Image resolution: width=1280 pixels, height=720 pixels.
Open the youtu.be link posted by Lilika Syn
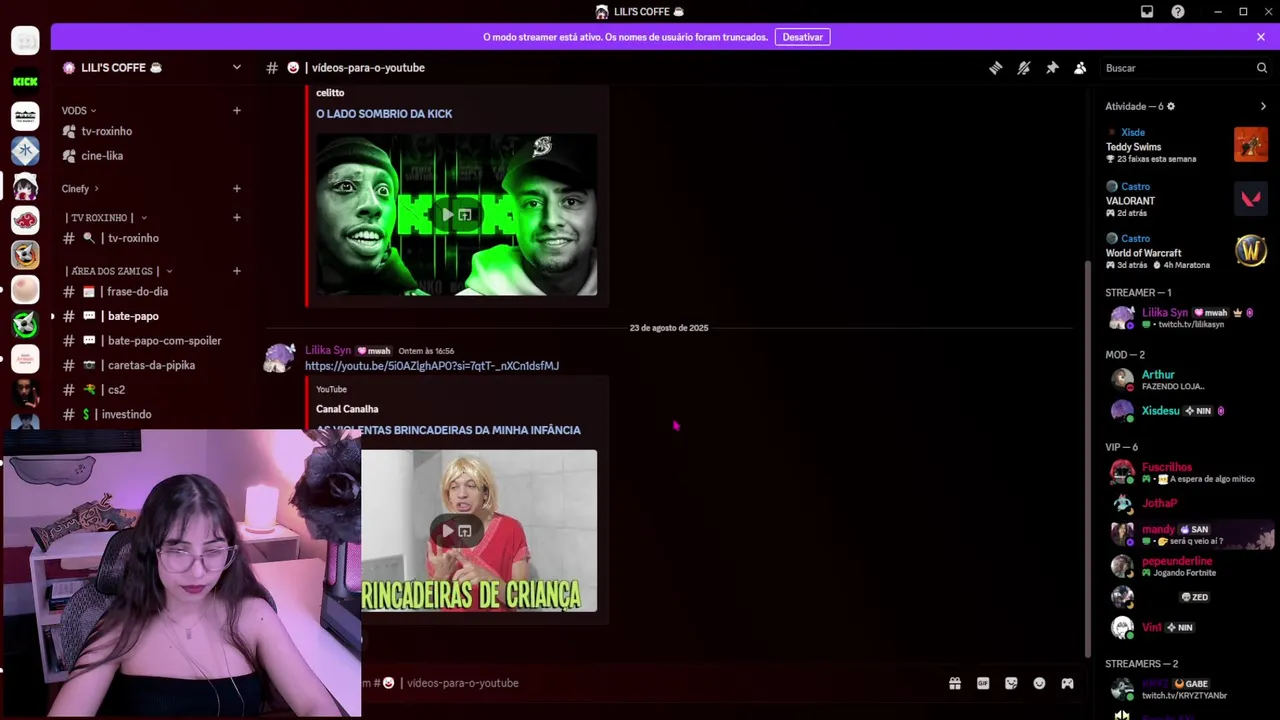click(432, 366)
